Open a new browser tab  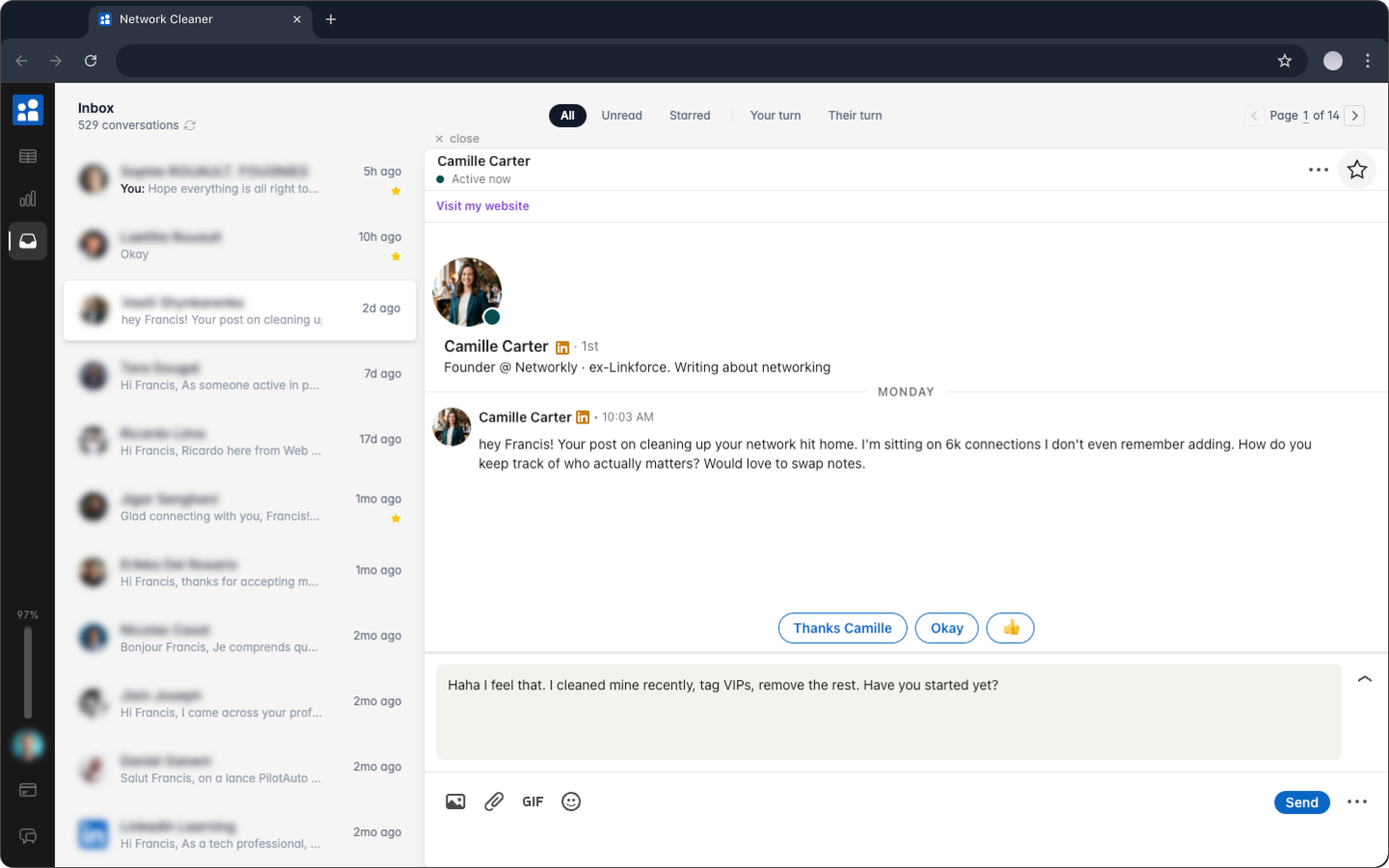coord(331,19)
